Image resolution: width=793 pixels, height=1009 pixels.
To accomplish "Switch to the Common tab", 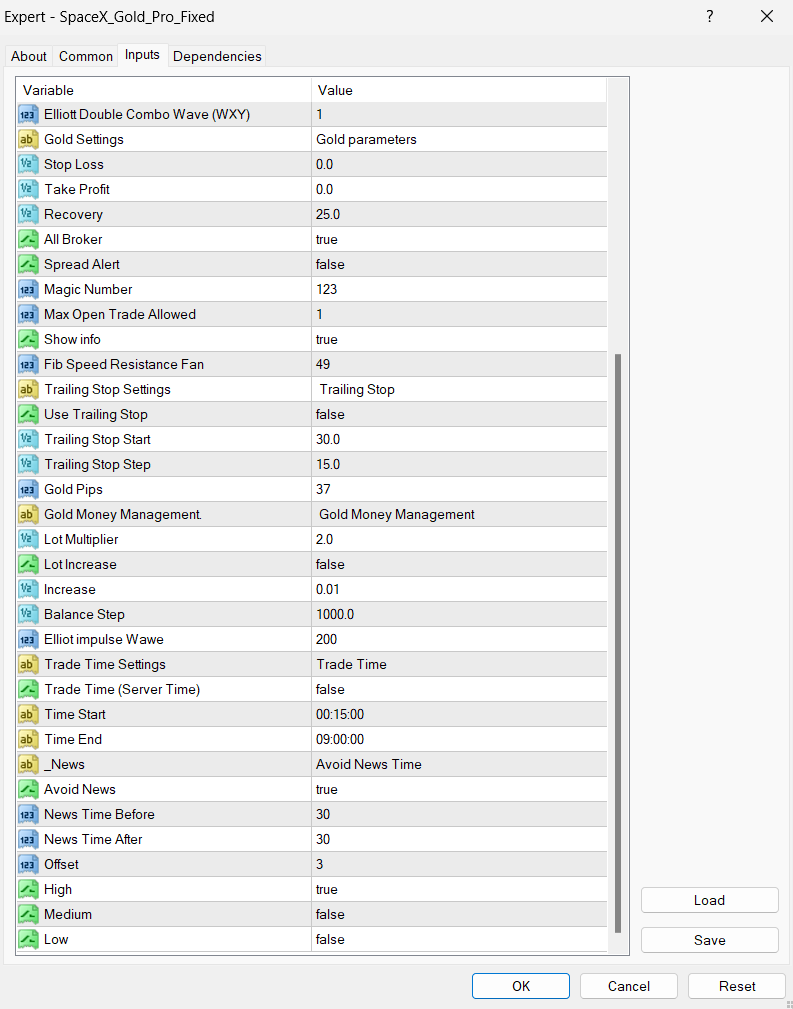I will (86, 56).
